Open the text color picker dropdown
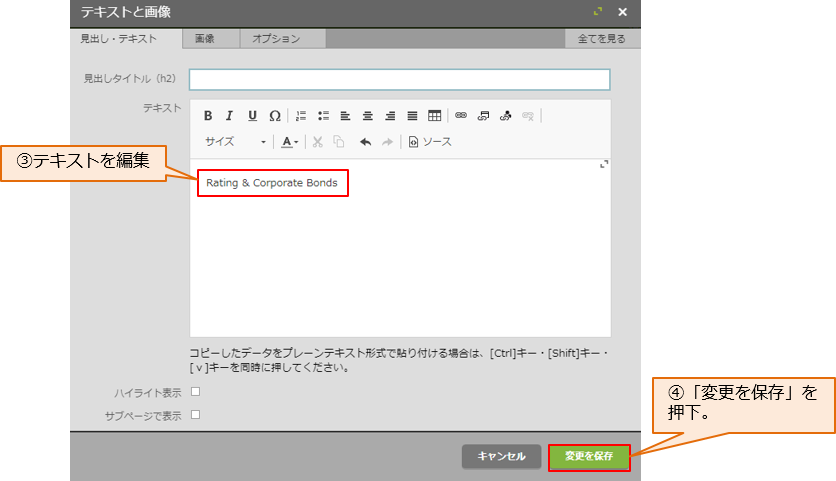Viewport: 836px width, 481px height. tap(290, 142)
